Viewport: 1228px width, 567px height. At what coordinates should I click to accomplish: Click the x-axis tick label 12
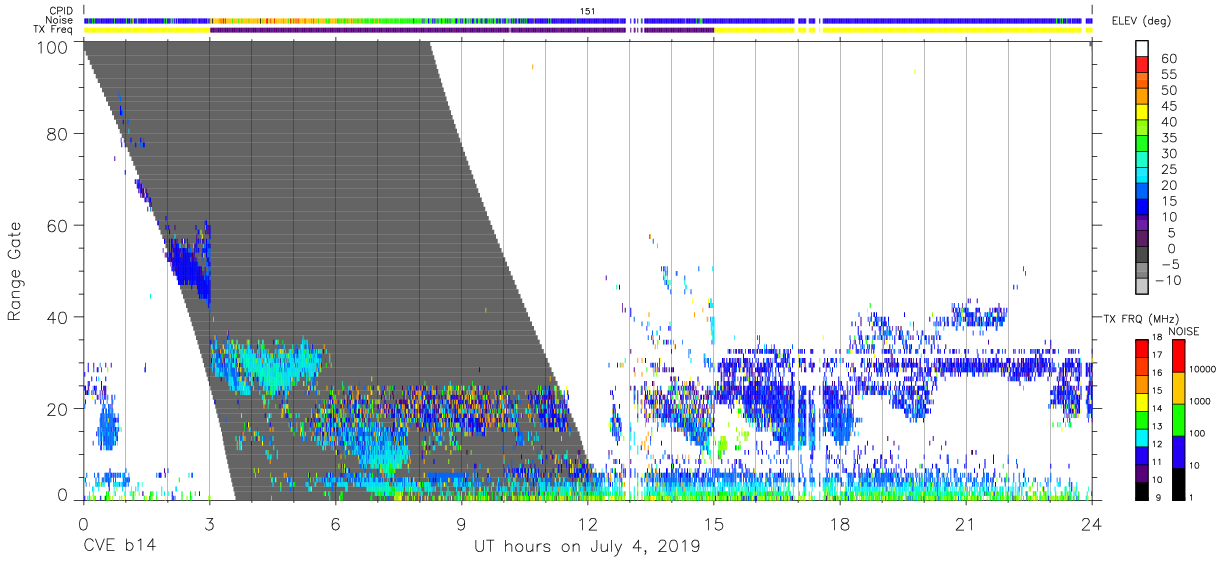pyautogui.click(x=587, y=524)
